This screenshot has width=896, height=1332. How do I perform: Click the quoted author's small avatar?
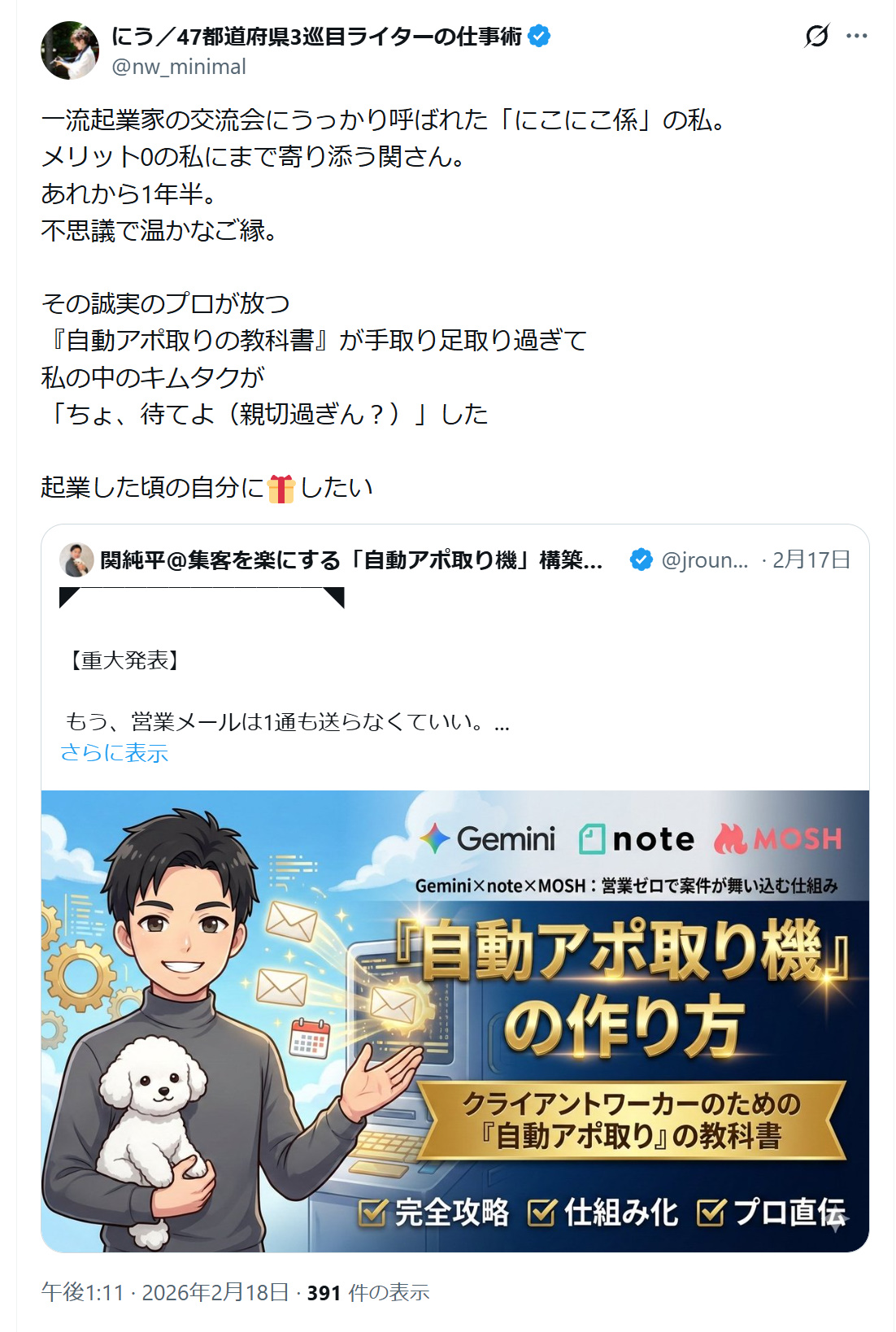coord(76,559)
